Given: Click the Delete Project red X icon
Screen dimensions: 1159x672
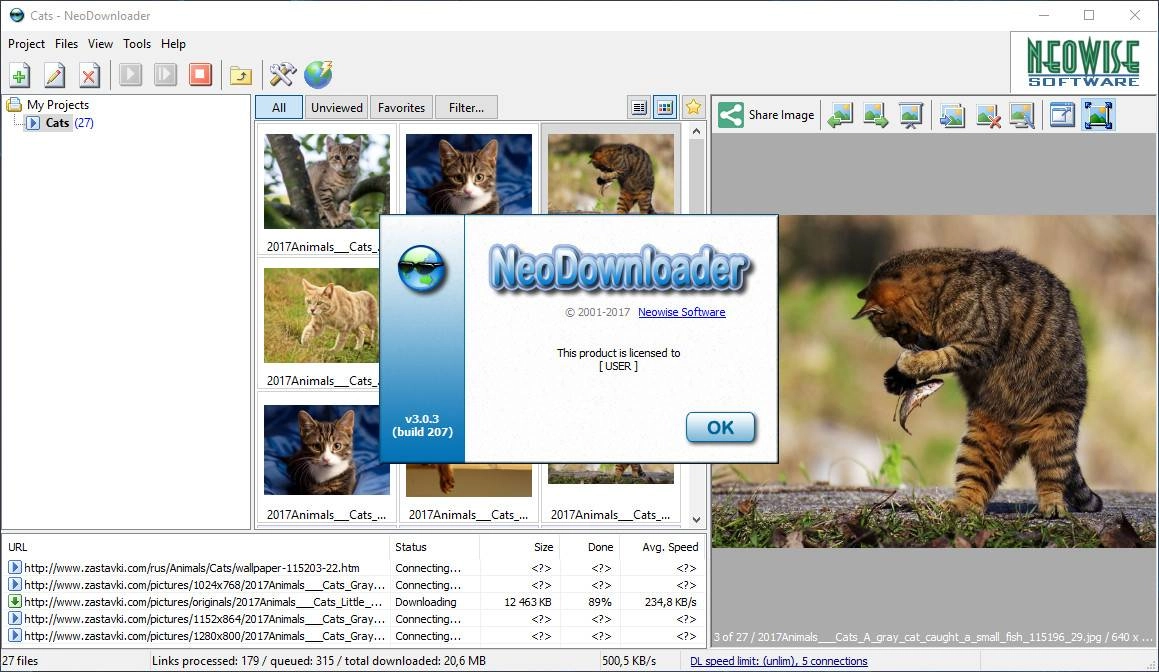Looking at the screenshot, I should click(89, 75).
